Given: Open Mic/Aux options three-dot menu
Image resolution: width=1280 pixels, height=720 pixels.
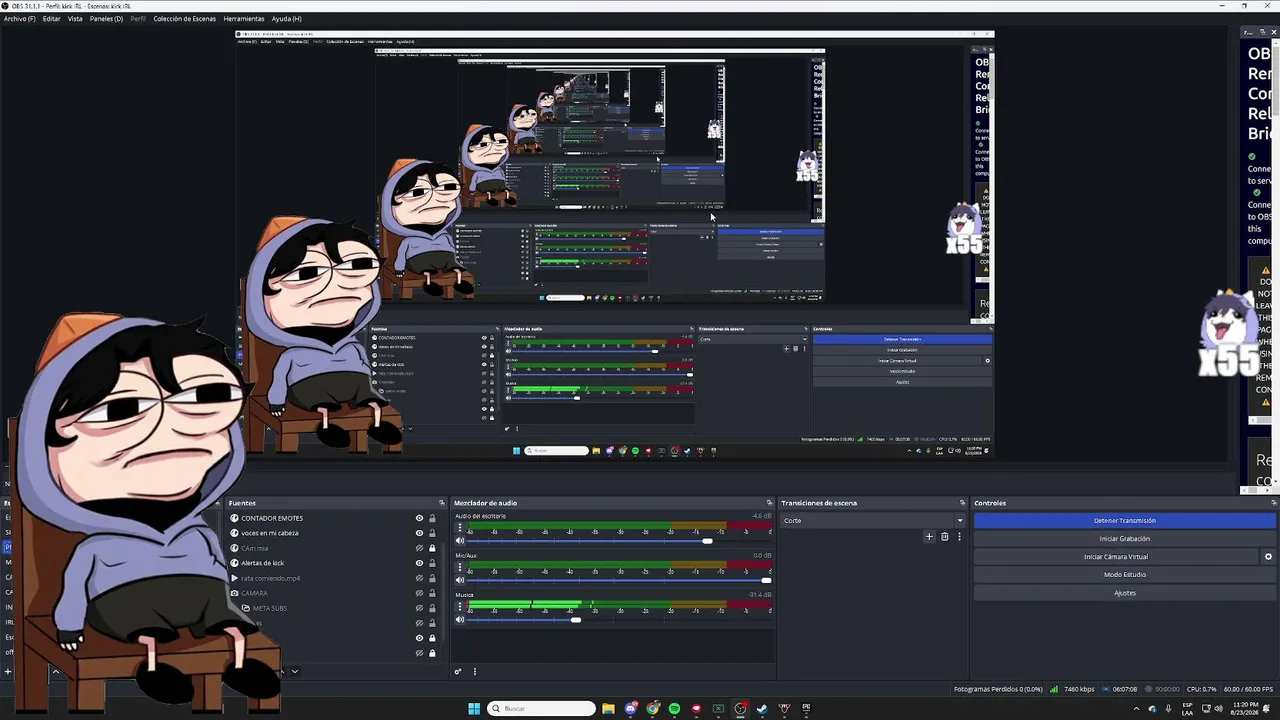Looking at the screenshot, I should click(x=460, y=567).
